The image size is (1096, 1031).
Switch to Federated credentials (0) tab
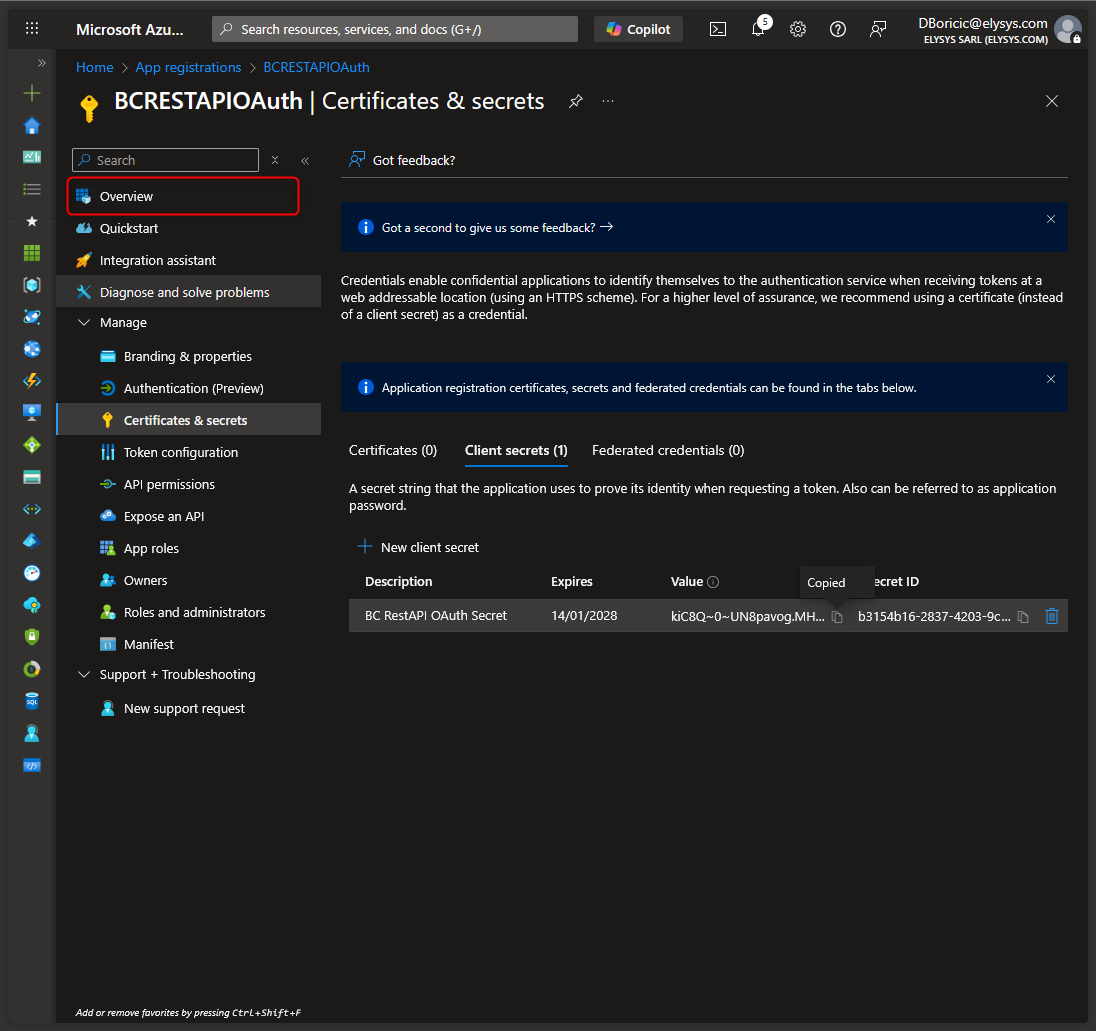coord(668,451)
